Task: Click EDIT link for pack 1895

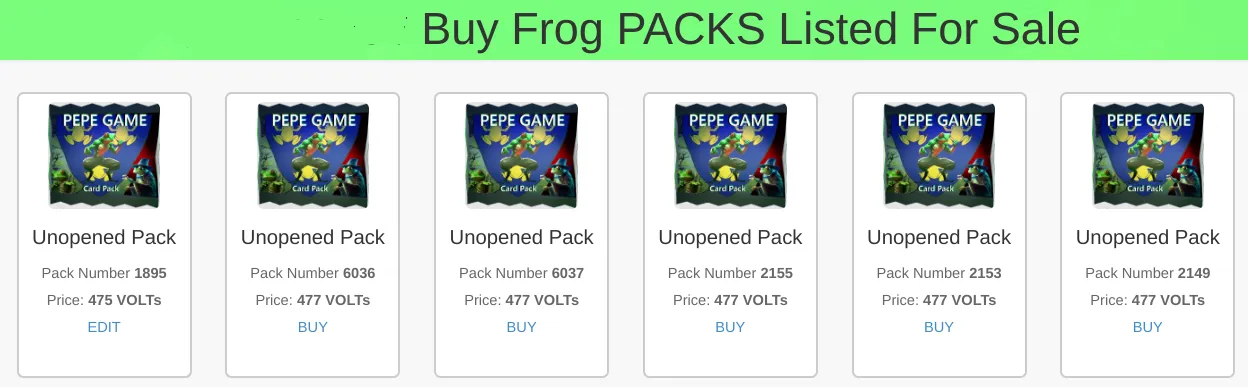Action: [104, 327]
